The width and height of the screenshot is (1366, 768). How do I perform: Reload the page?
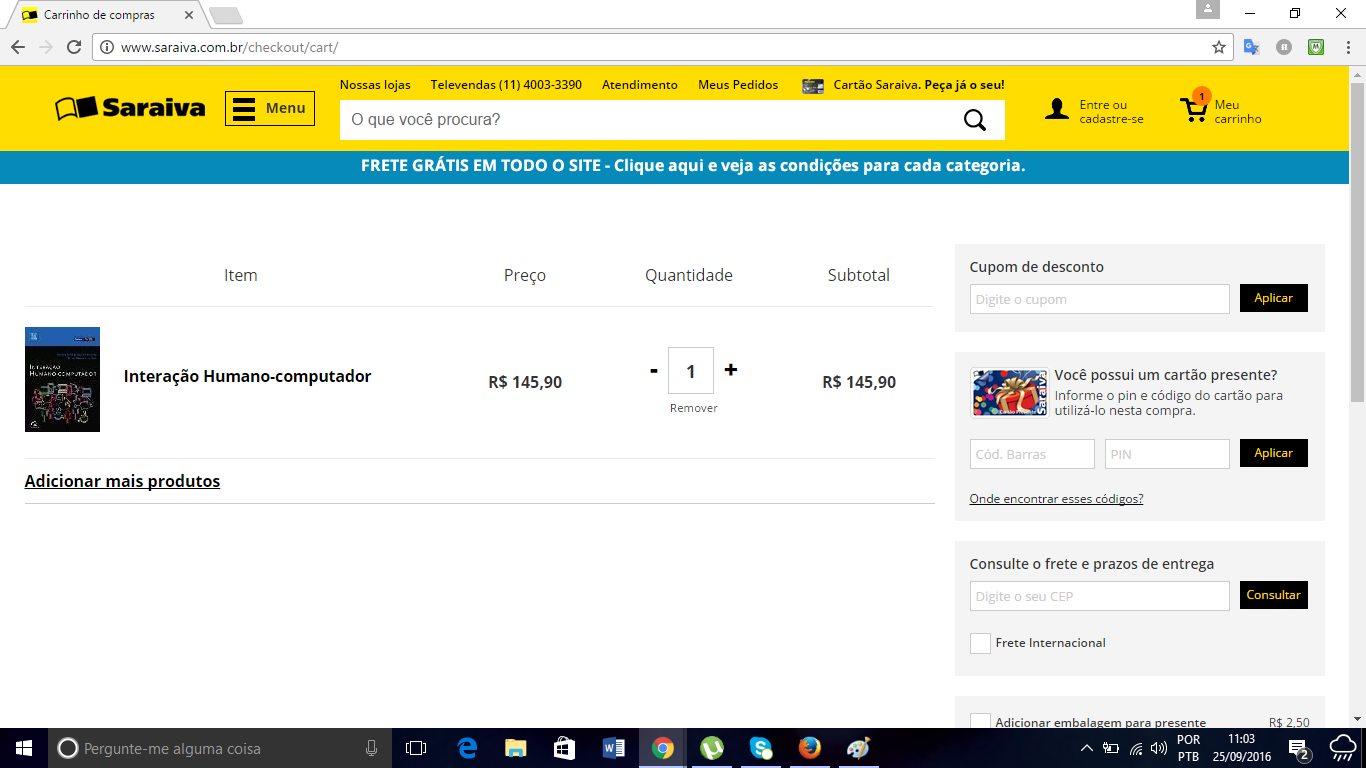click(74, 47)
